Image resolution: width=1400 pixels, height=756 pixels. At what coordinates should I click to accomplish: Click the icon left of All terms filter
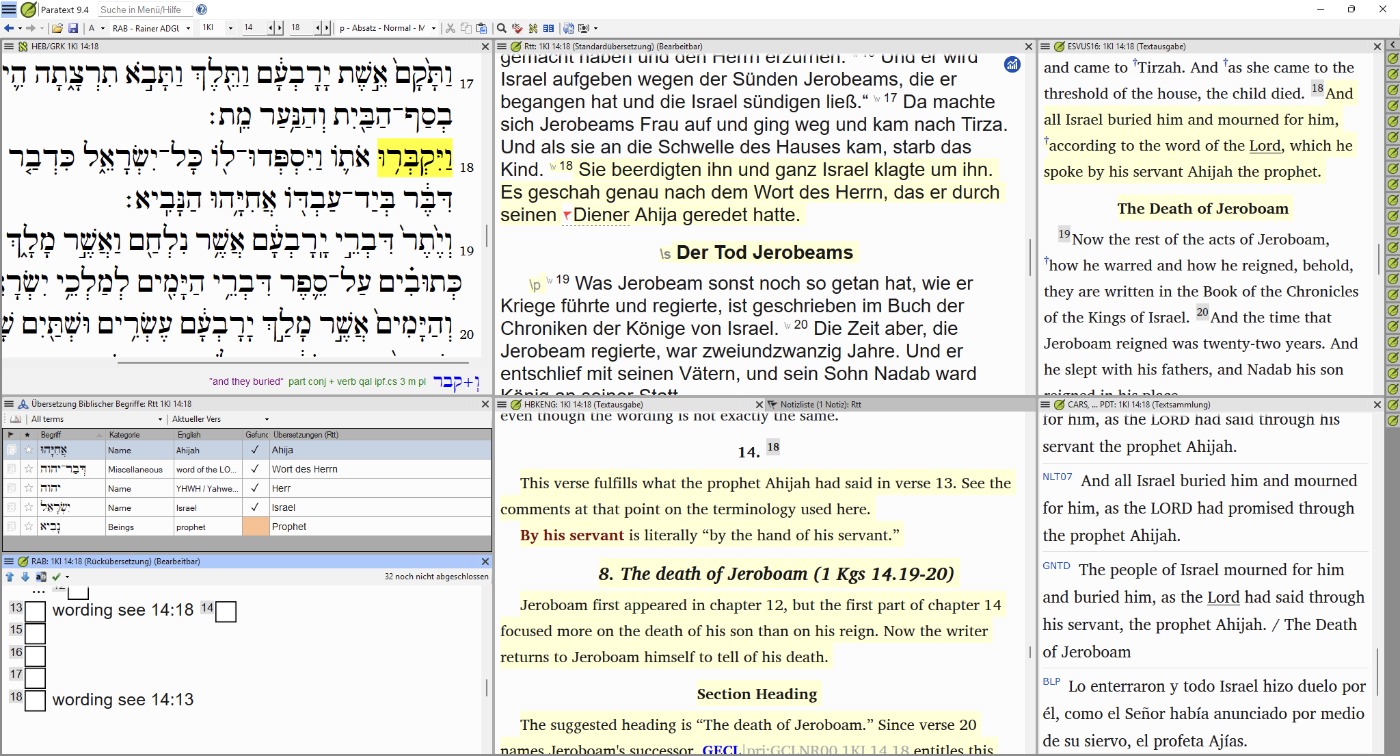pos(15,419)
